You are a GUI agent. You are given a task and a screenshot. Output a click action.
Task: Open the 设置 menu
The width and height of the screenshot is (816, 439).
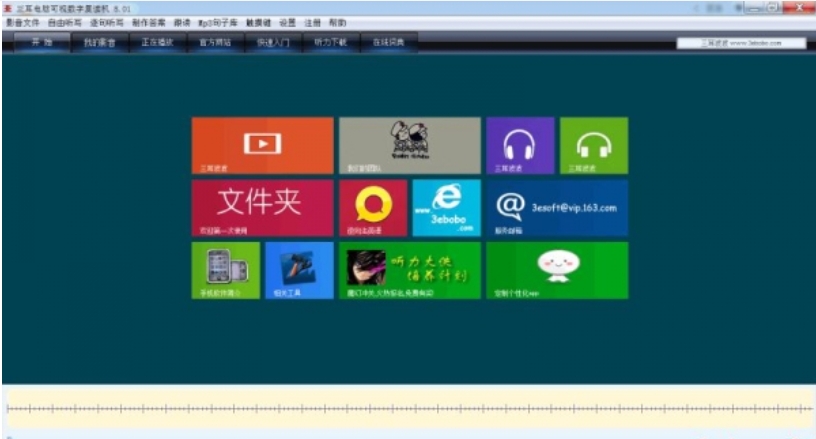tap(287, 23)
